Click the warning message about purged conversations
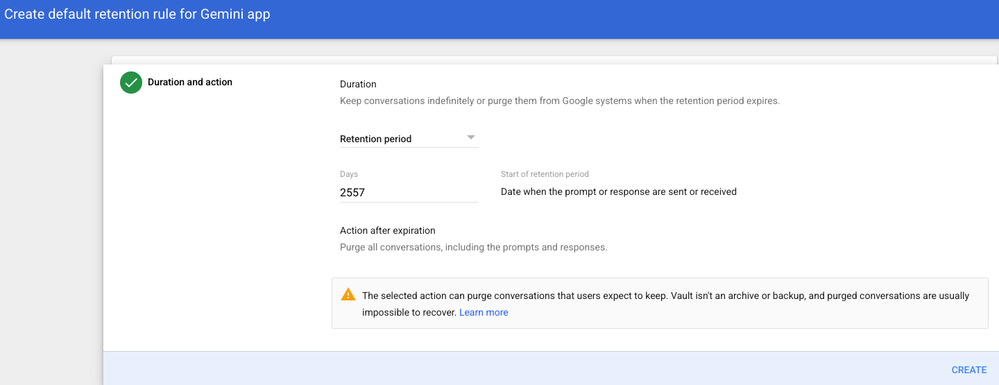Screen dimensions: 999x385 (666, 304)
